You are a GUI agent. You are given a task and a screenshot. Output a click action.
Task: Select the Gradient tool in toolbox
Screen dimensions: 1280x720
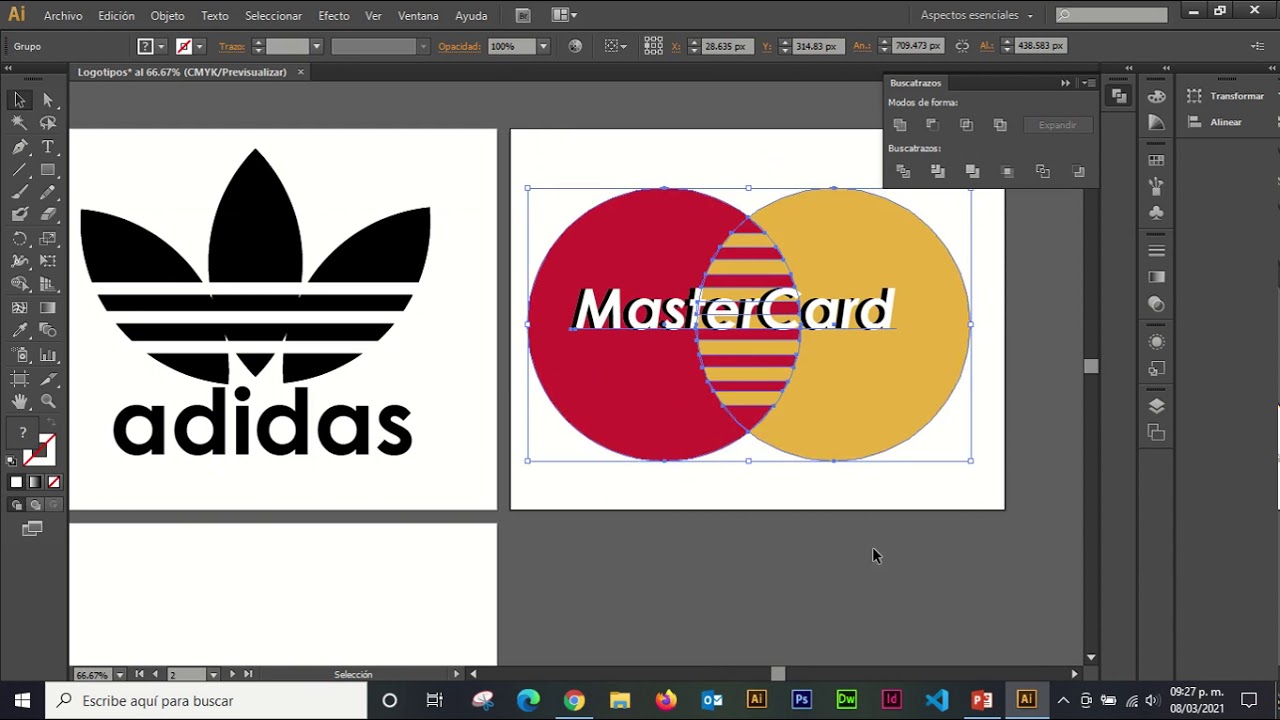[x=47, y=308]
